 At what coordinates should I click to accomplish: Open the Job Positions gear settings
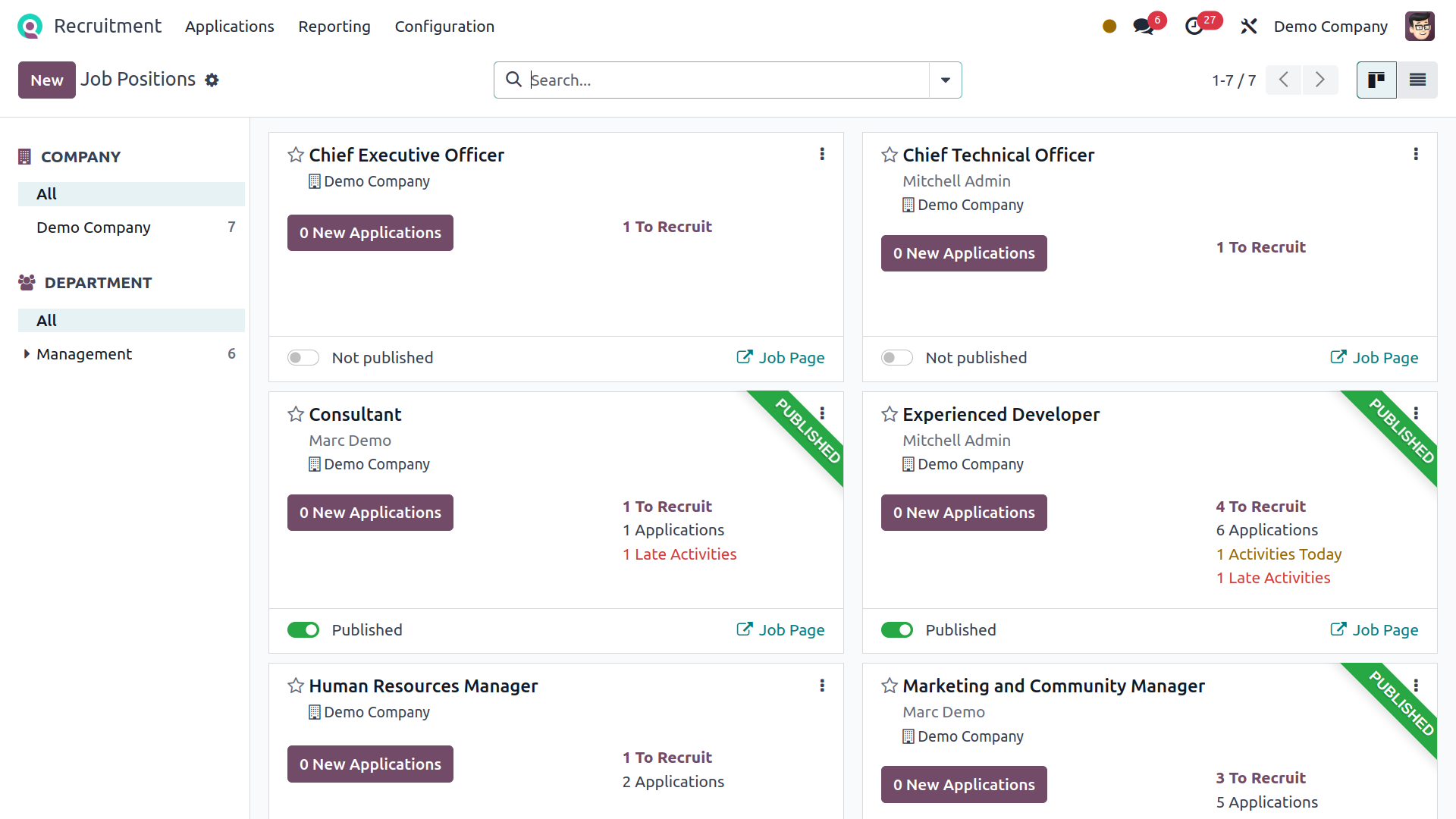[212, 80]
